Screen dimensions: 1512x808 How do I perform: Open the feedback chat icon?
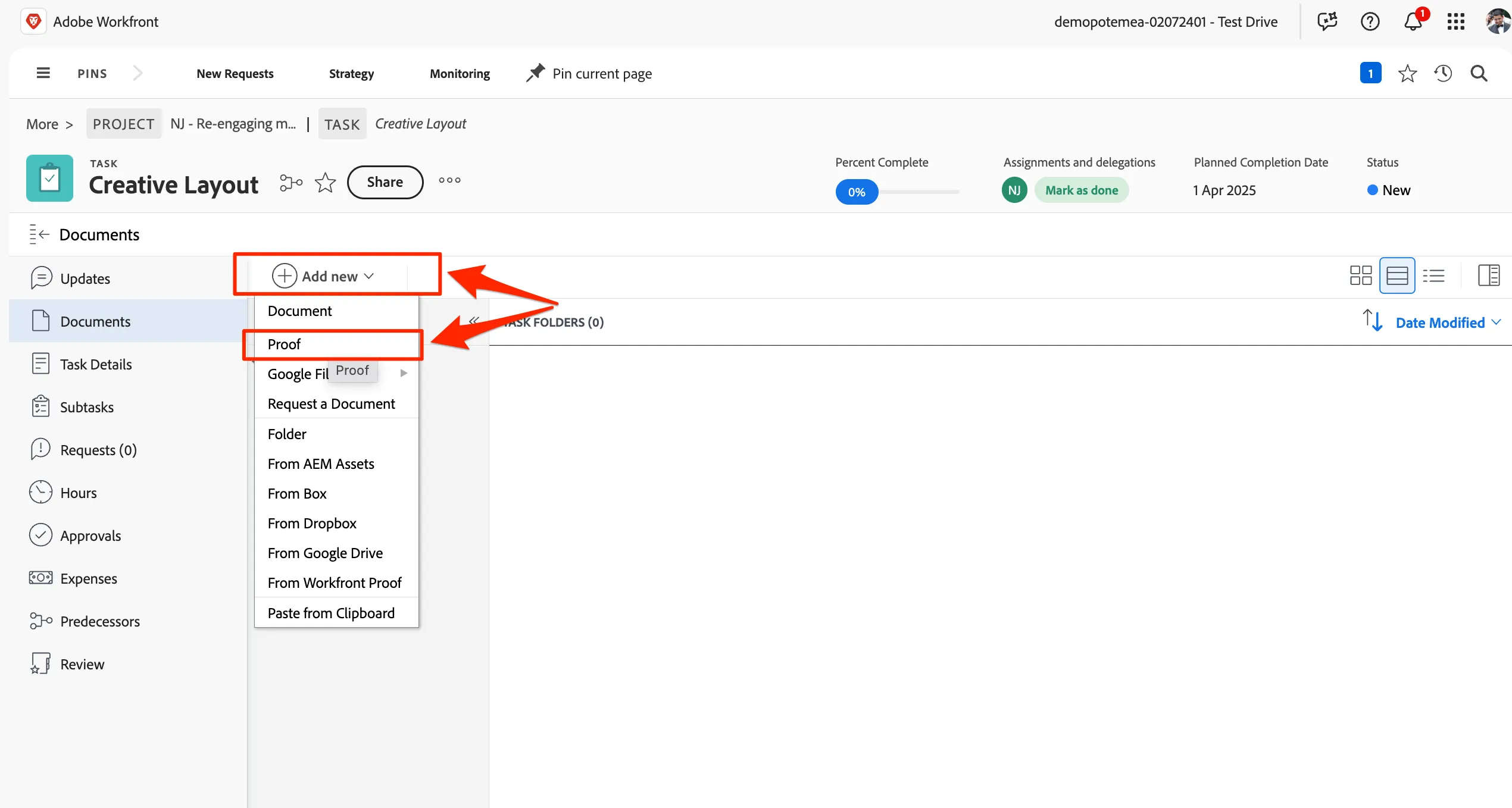[1327, 21]
